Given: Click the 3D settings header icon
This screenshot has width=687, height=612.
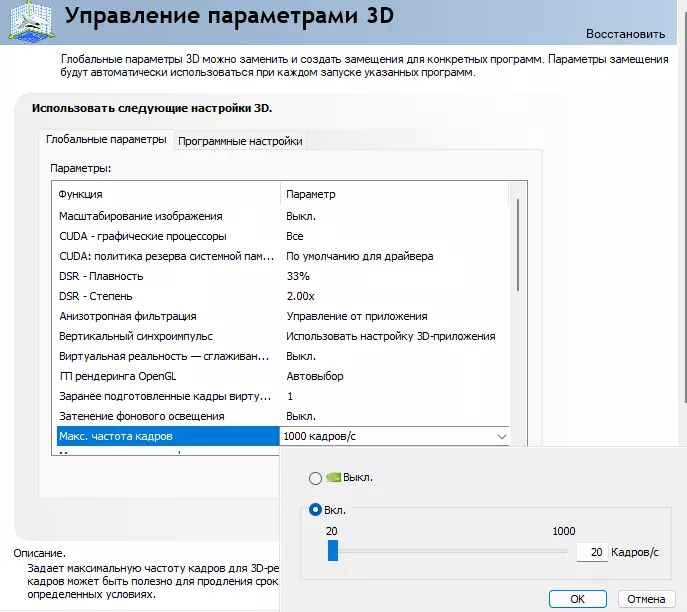Looking at the screenshot, I should pyautogui.click(x=31, y=21).
